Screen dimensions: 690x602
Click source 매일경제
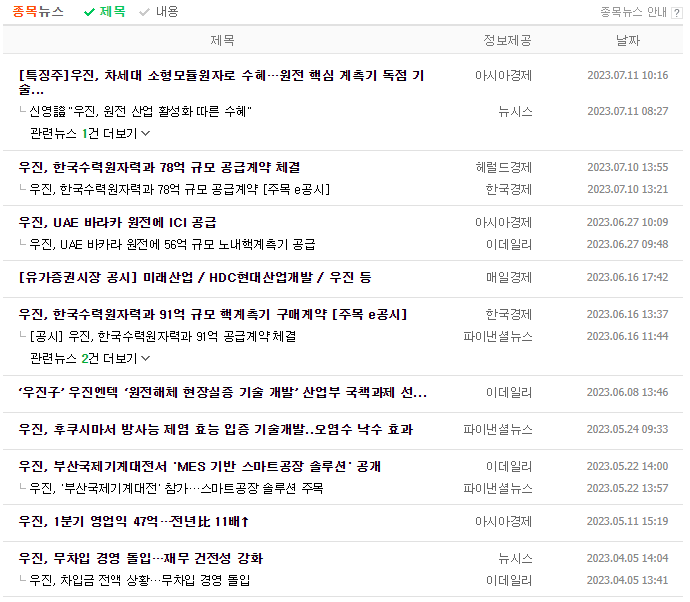click(509, 277)
